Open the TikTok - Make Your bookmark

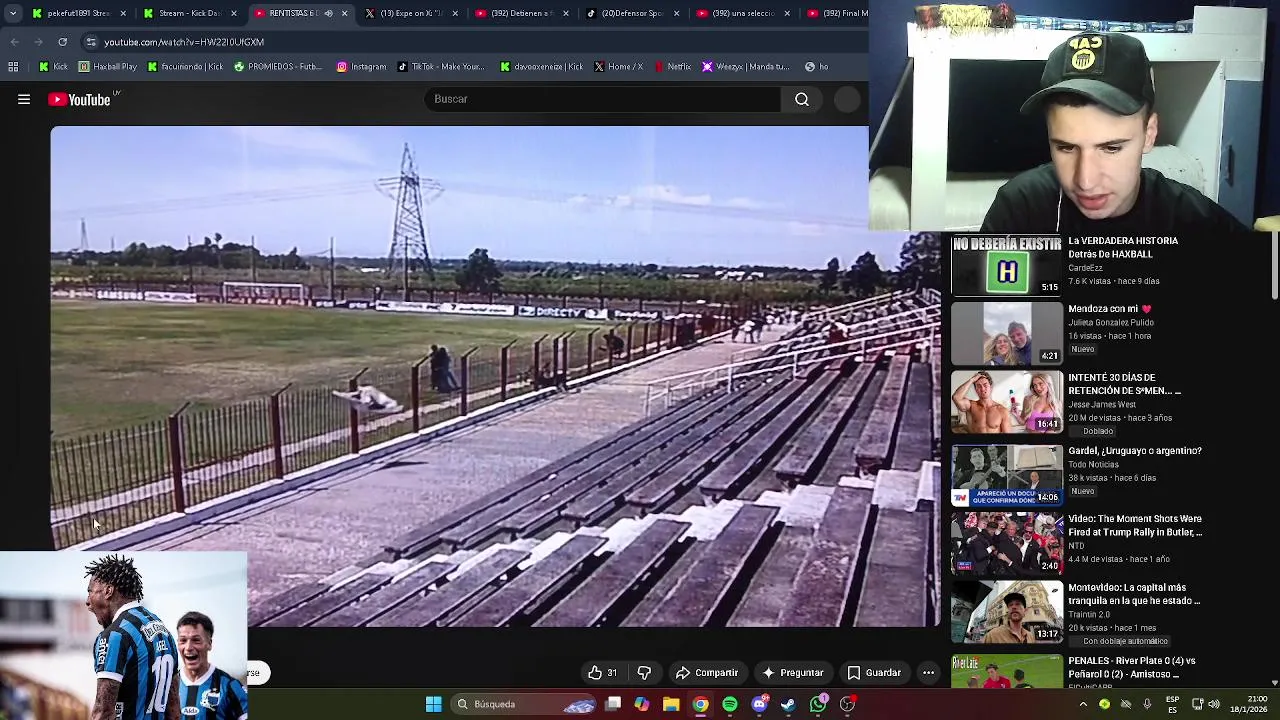point(441,67)
